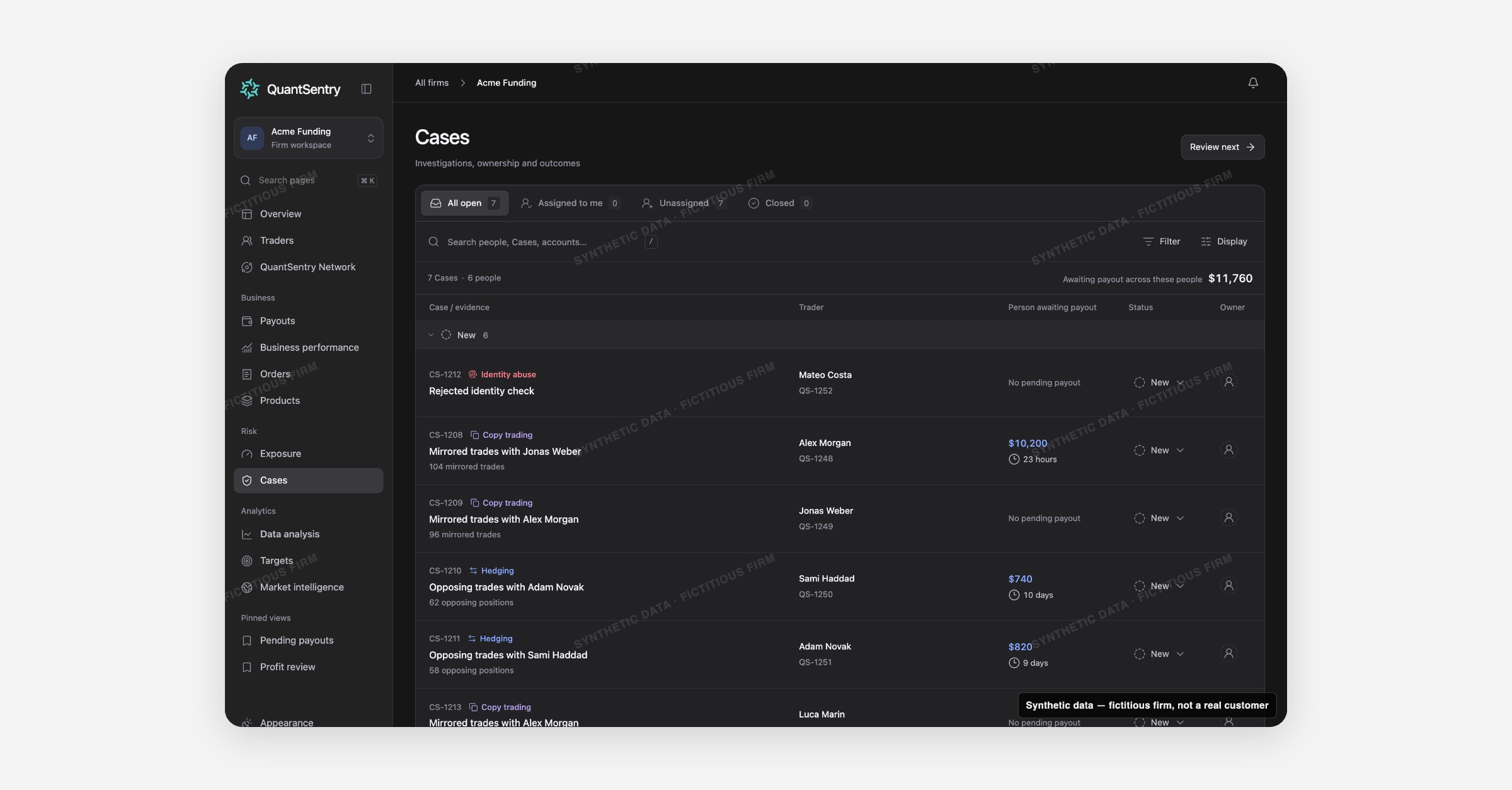1512x790 pixels.
Task: Click trader name Mateo Costa
Action: (825, 375)
